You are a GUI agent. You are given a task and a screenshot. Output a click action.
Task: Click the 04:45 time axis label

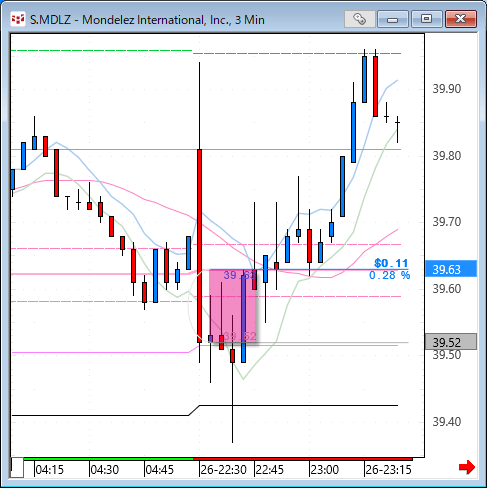tap(160, 470)
